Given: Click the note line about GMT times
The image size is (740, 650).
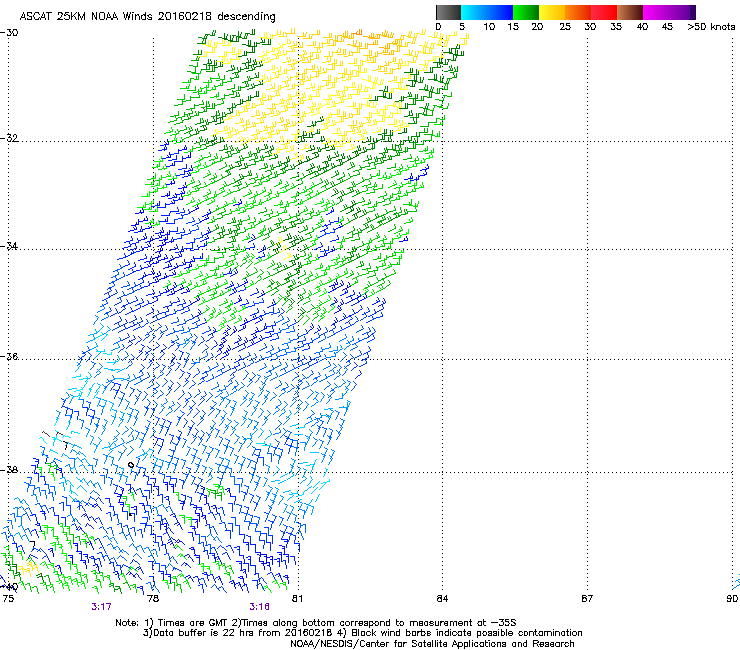Looking at the screenshot, I should pyautogui.click(x=316, y=623).
